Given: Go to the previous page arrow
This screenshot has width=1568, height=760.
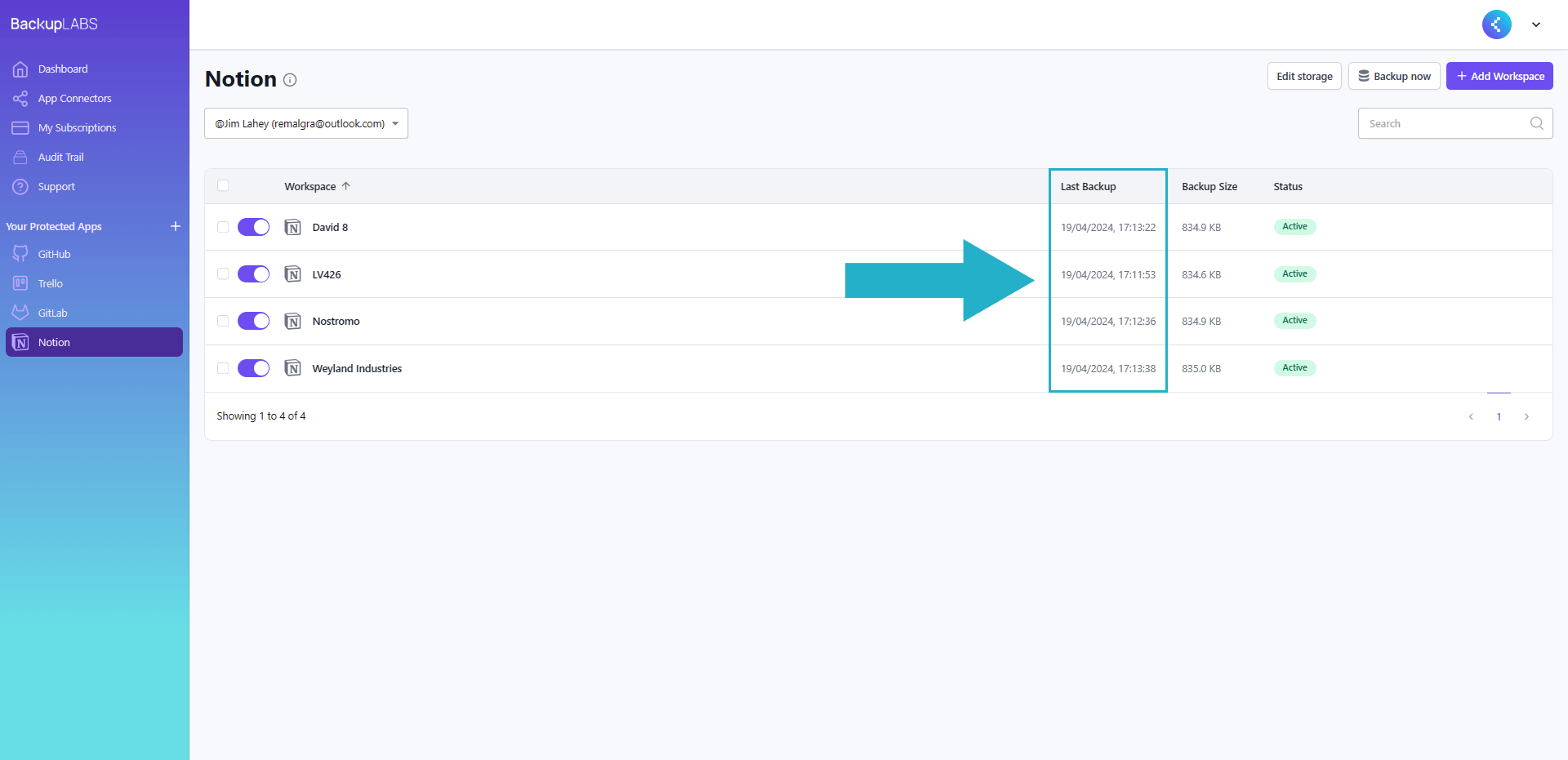Looking at the screenshot, I should pyautogui.click(x=1471, y=416).
